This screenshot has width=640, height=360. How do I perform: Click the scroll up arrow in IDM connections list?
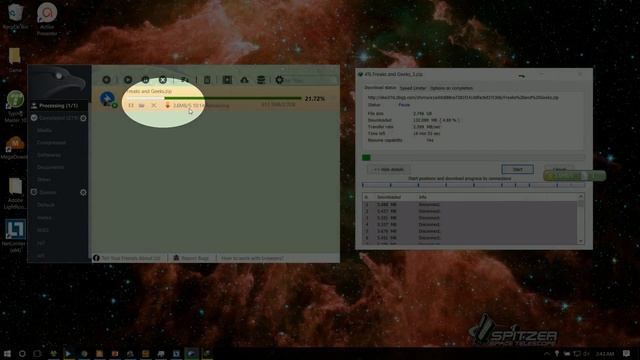coord(581,197)
